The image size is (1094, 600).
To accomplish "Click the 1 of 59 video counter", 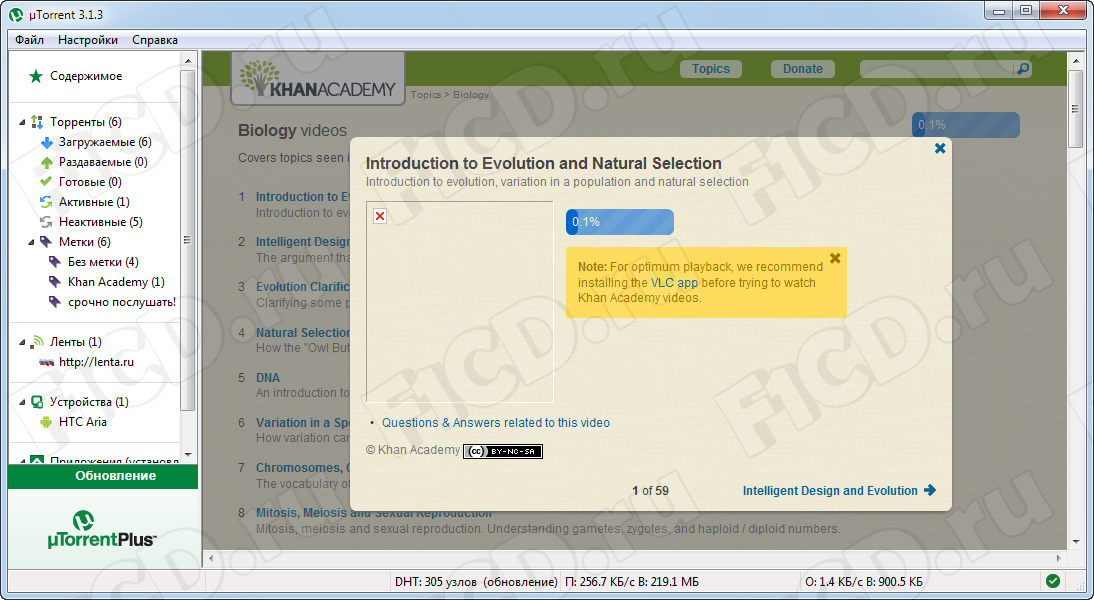I will point(650,490).
